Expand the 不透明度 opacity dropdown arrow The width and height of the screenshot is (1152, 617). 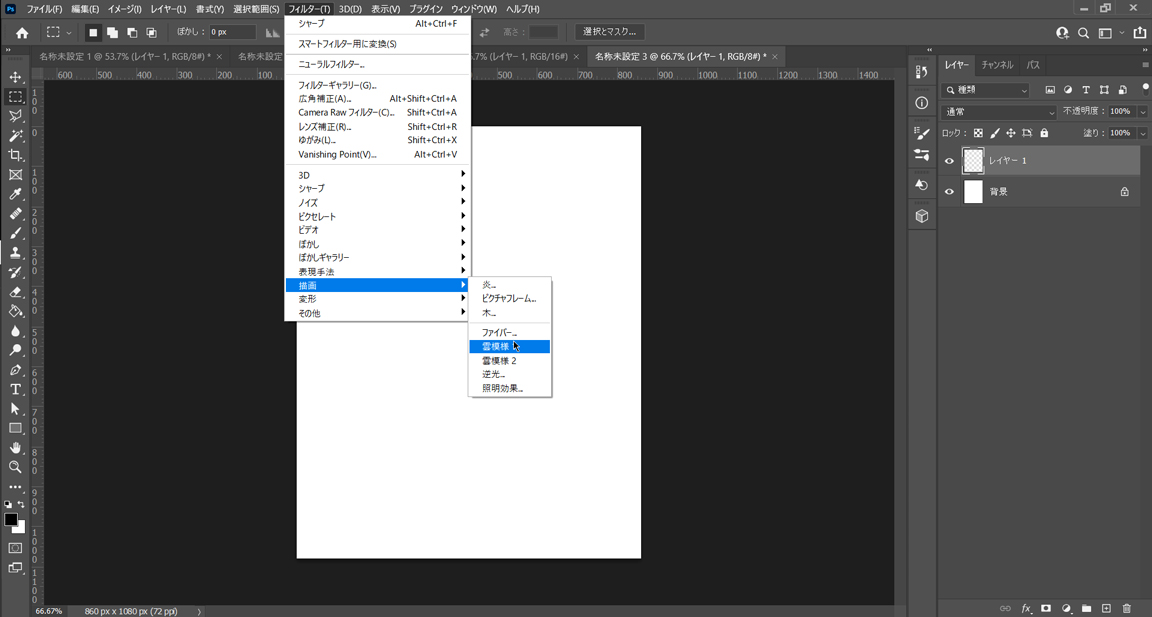[x=1142, y=112]
